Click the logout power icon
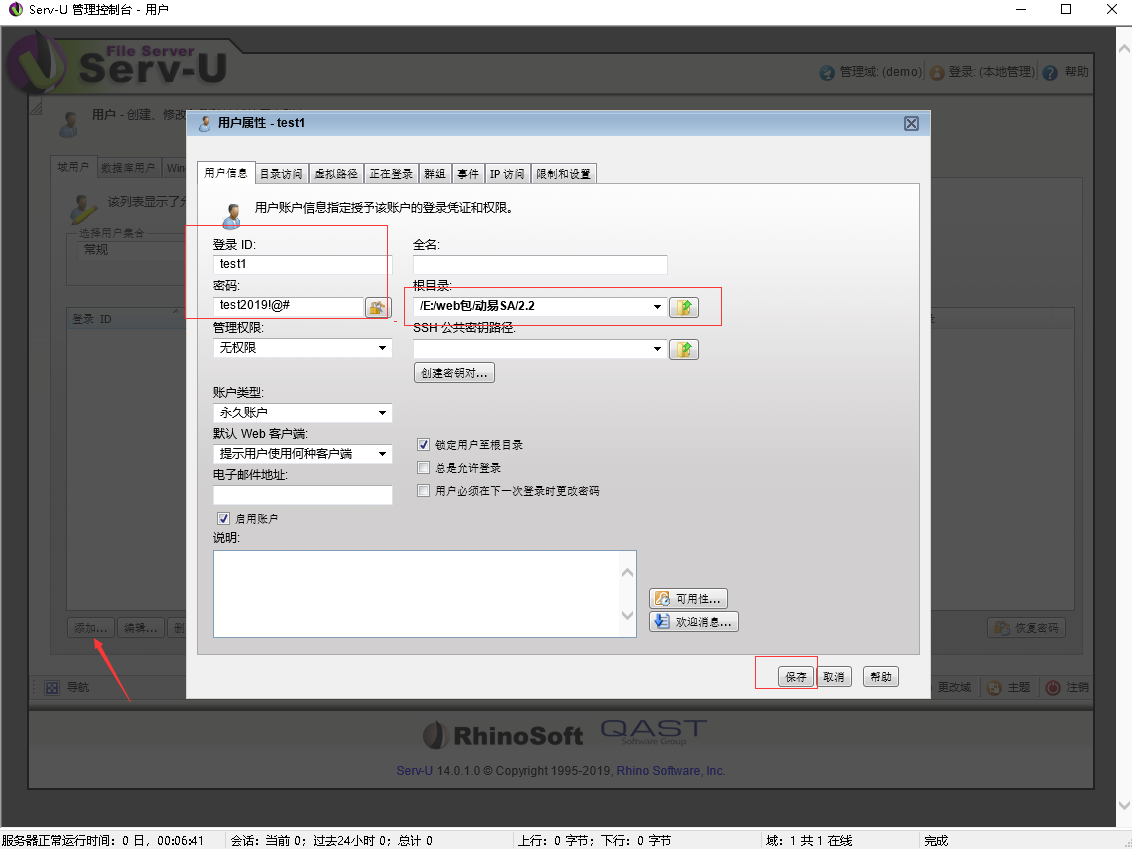 pos(1053,688)
